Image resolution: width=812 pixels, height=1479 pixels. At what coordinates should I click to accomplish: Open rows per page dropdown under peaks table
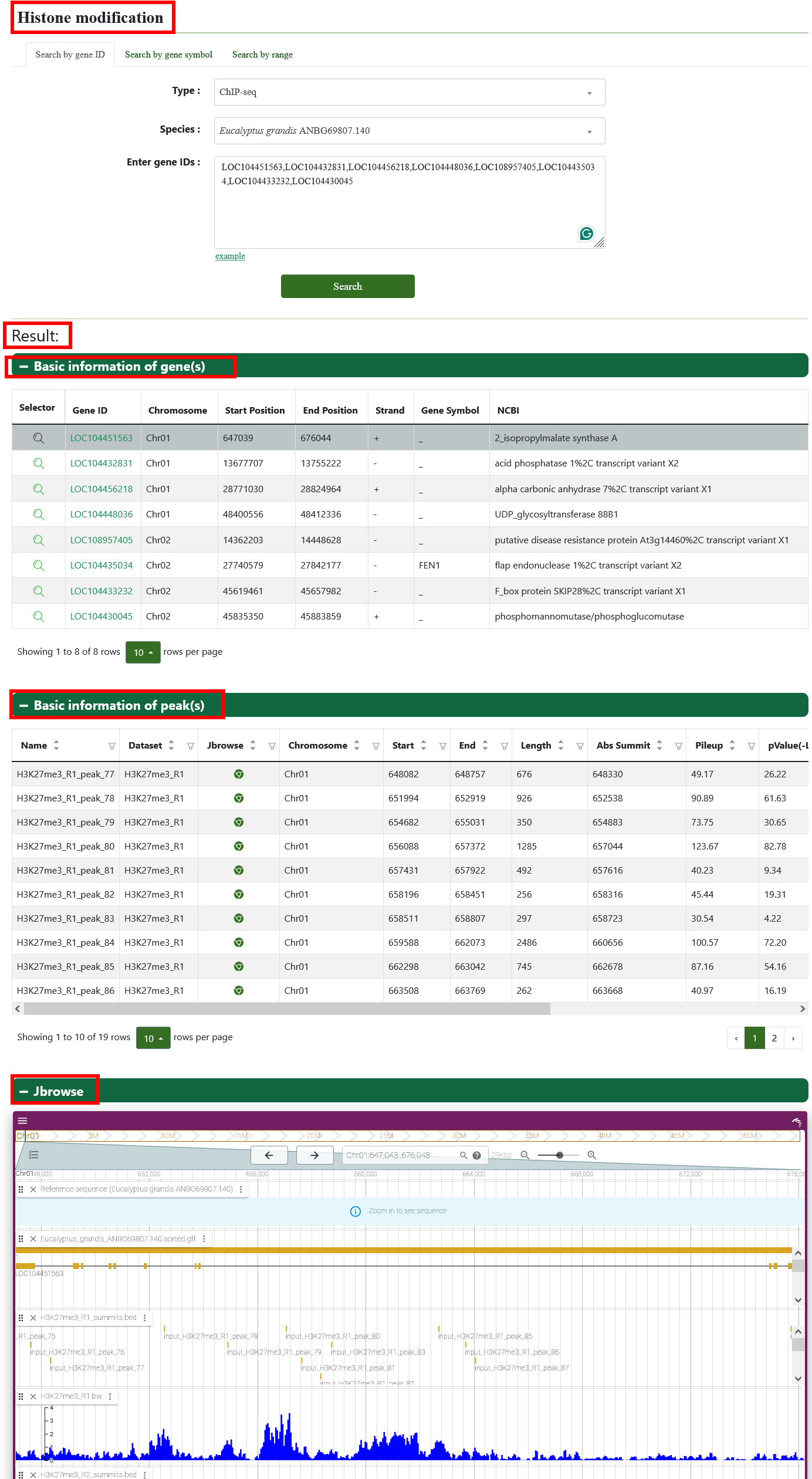tap(153, 1038)
